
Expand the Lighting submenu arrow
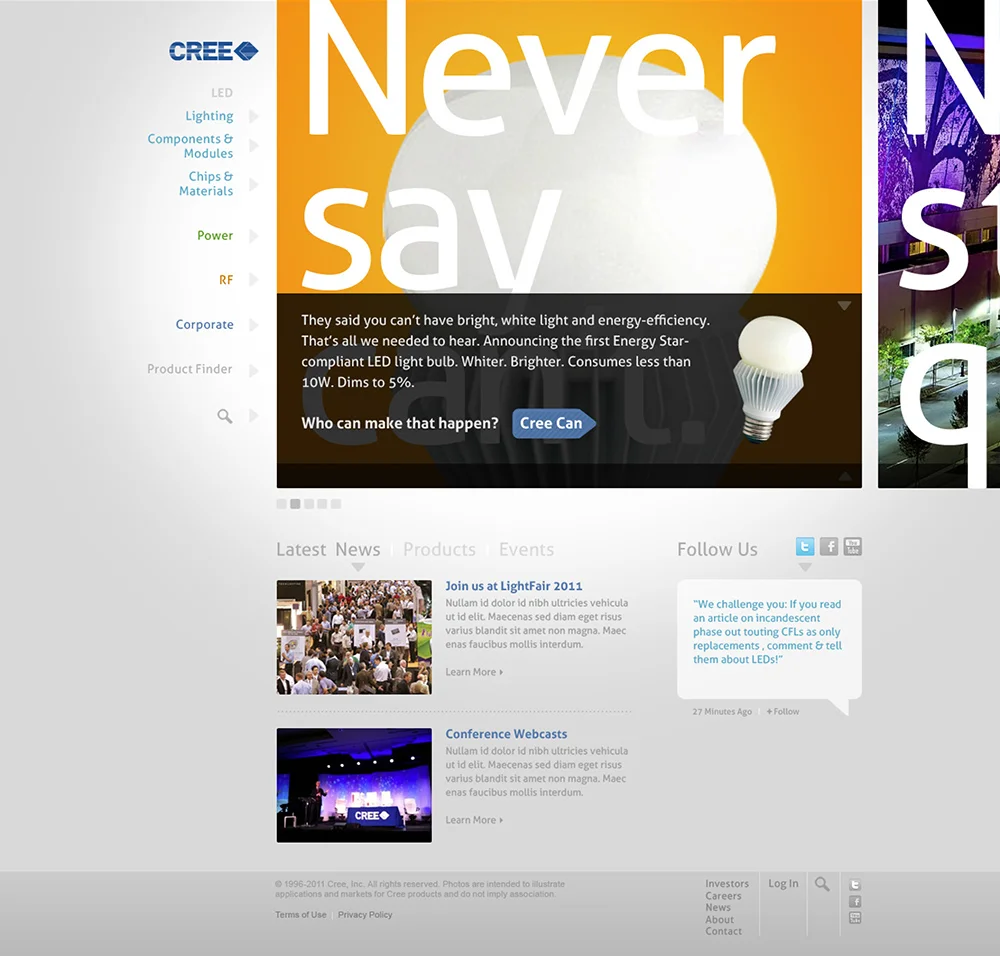254,116
